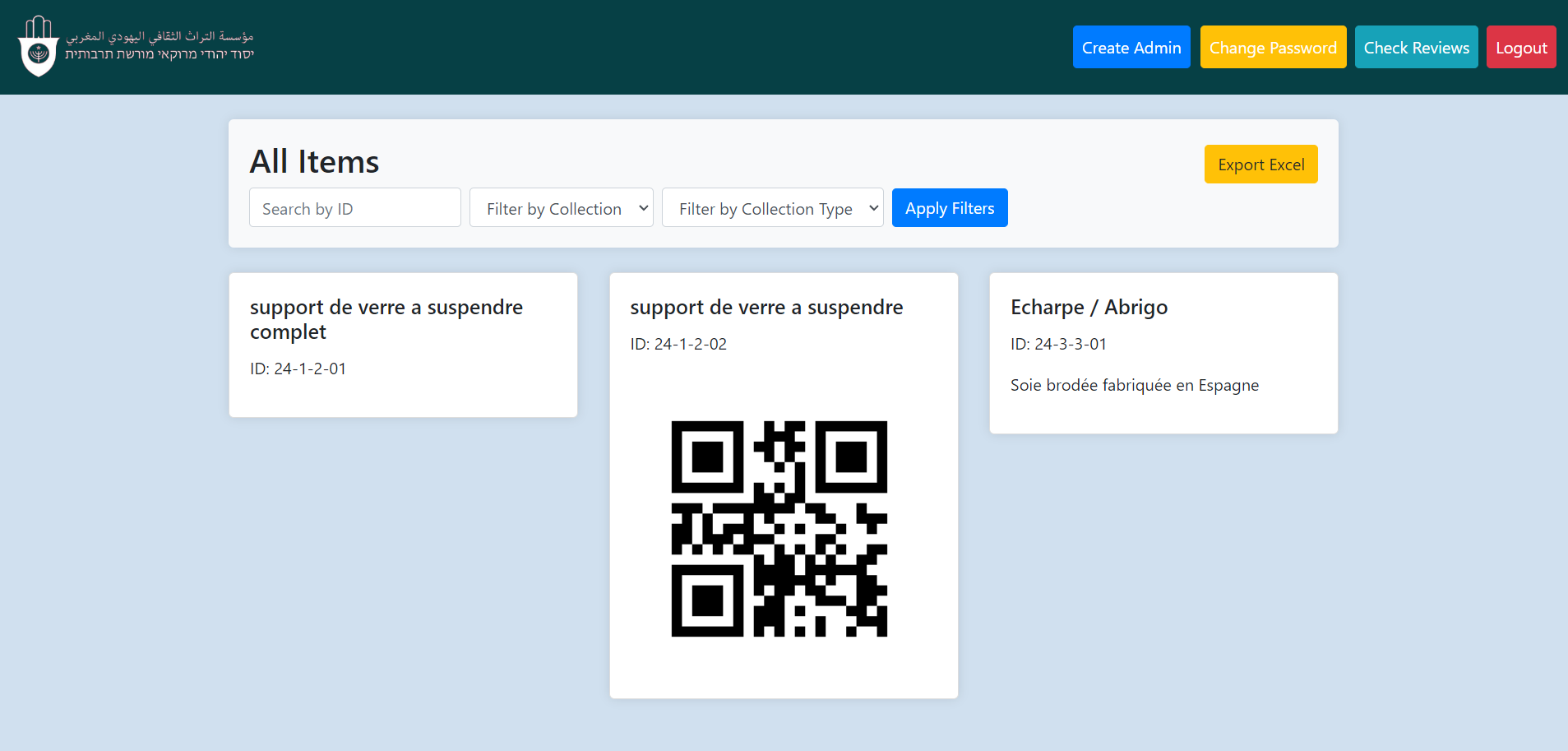1568x751 pixels.
Task: Click the QR code for item 24-1-2-02
Action: tap(779, 528)
